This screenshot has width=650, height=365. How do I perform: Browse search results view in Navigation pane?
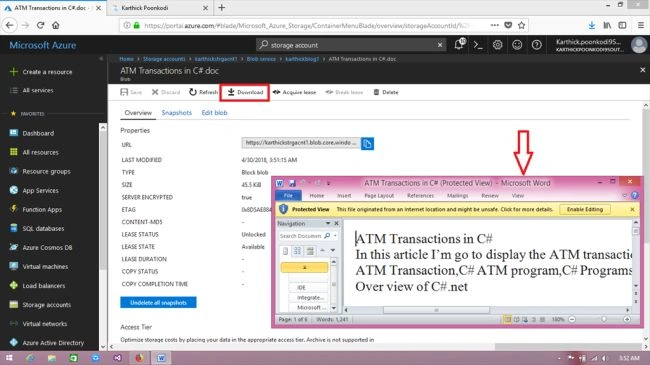[310, 251]
